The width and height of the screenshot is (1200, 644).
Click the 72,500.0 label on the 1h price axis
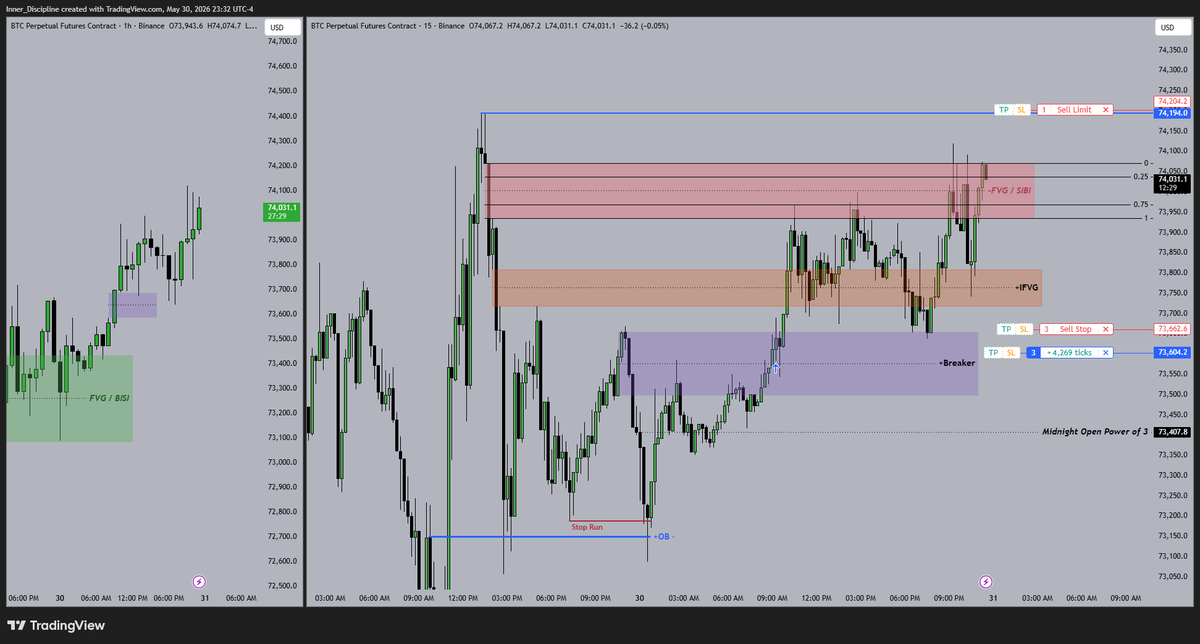[x=282, y=586]
